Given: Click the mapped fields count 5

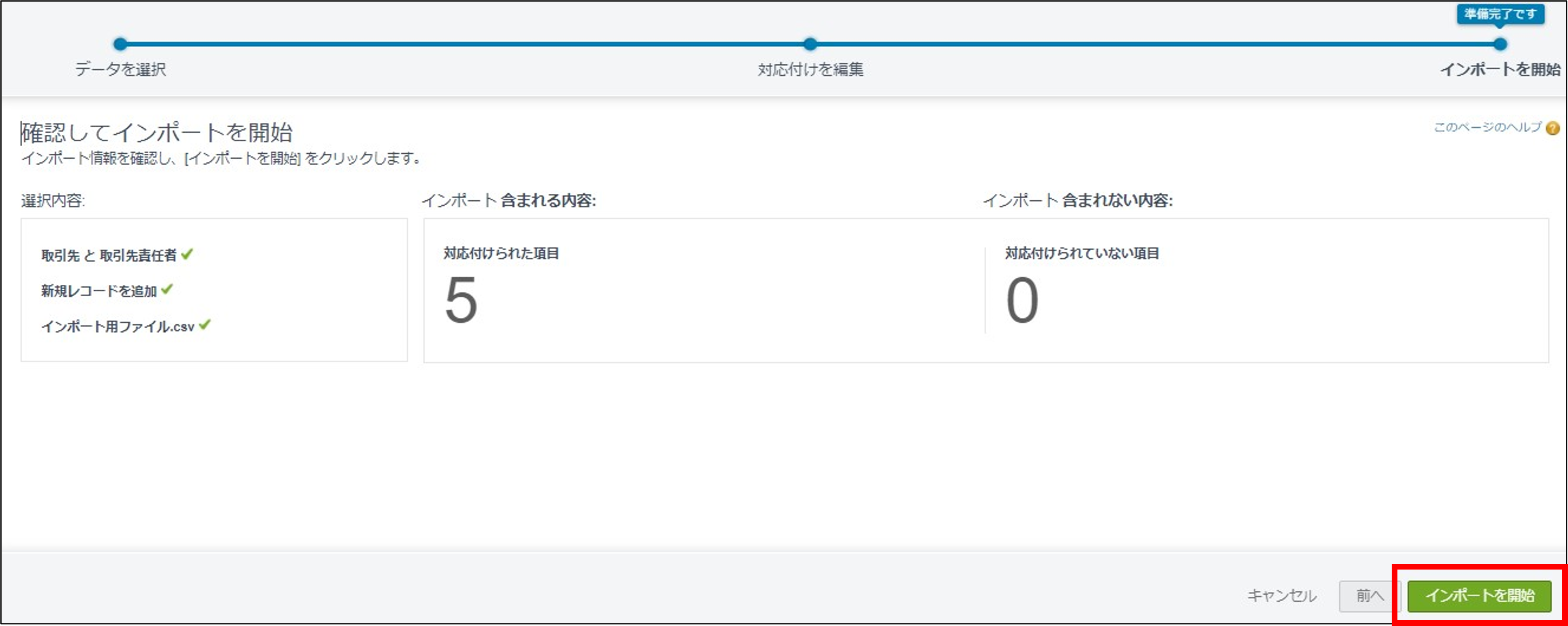Looking at the screenshot, I should coord(461,300).
